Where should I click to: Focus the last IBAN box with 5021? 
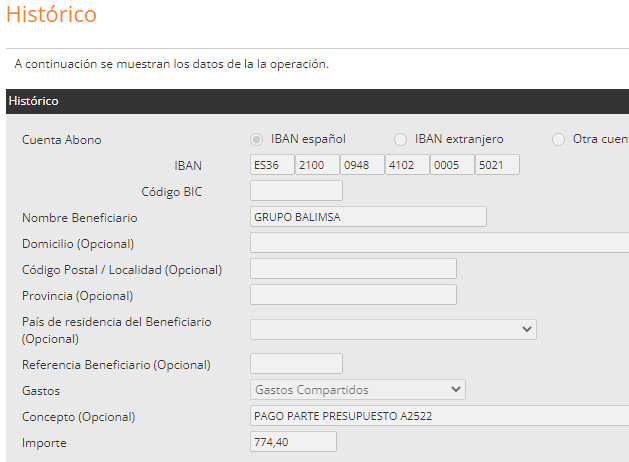[497, 165]
